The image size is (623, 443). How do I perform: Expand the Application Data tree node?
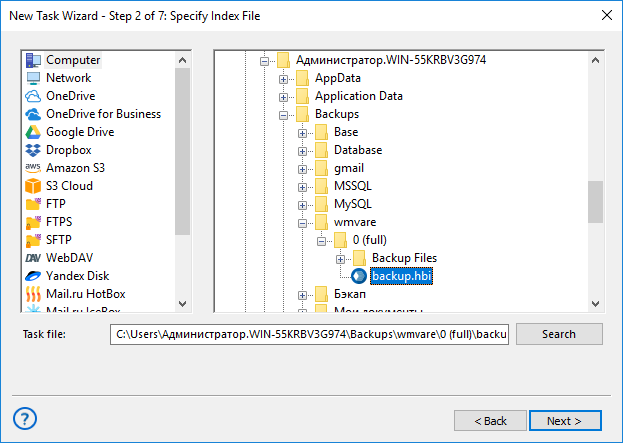click(283, 97)
